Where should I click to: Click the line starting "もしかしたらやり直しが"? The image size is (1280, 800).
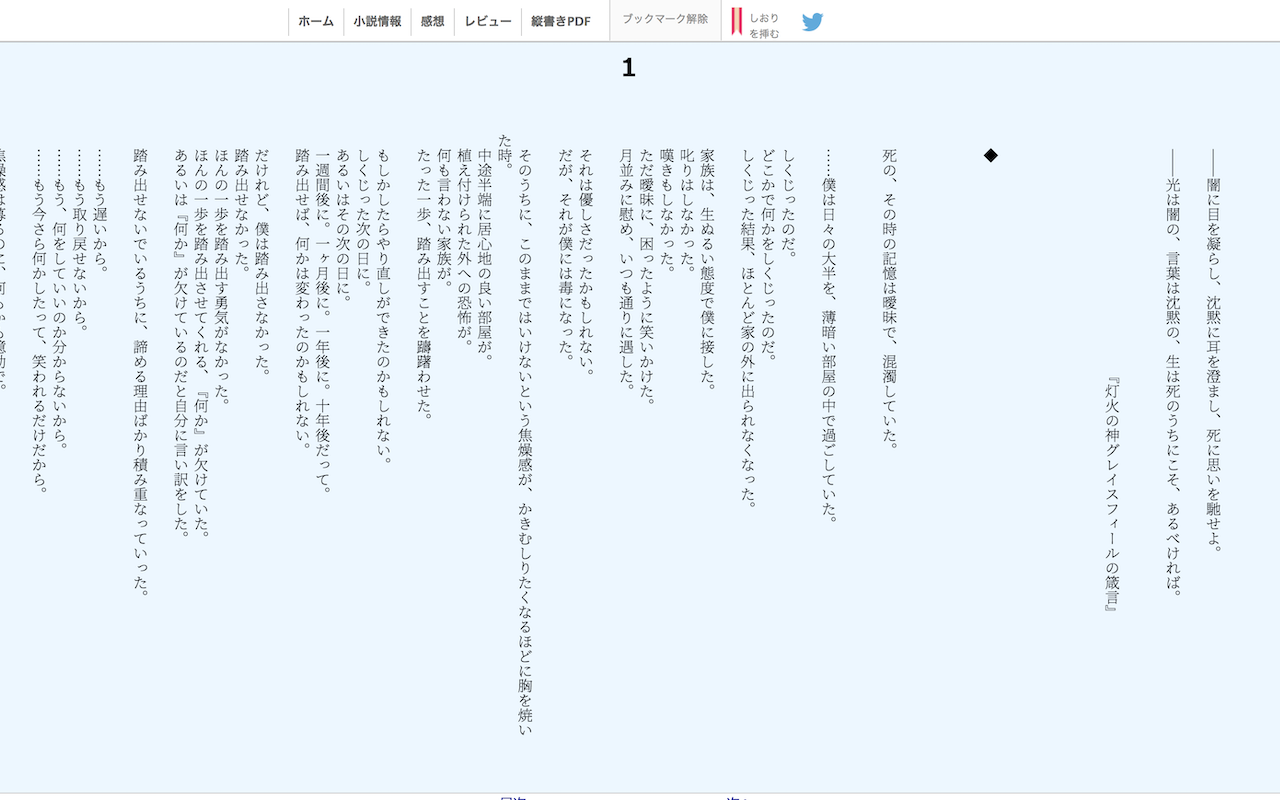383,306
